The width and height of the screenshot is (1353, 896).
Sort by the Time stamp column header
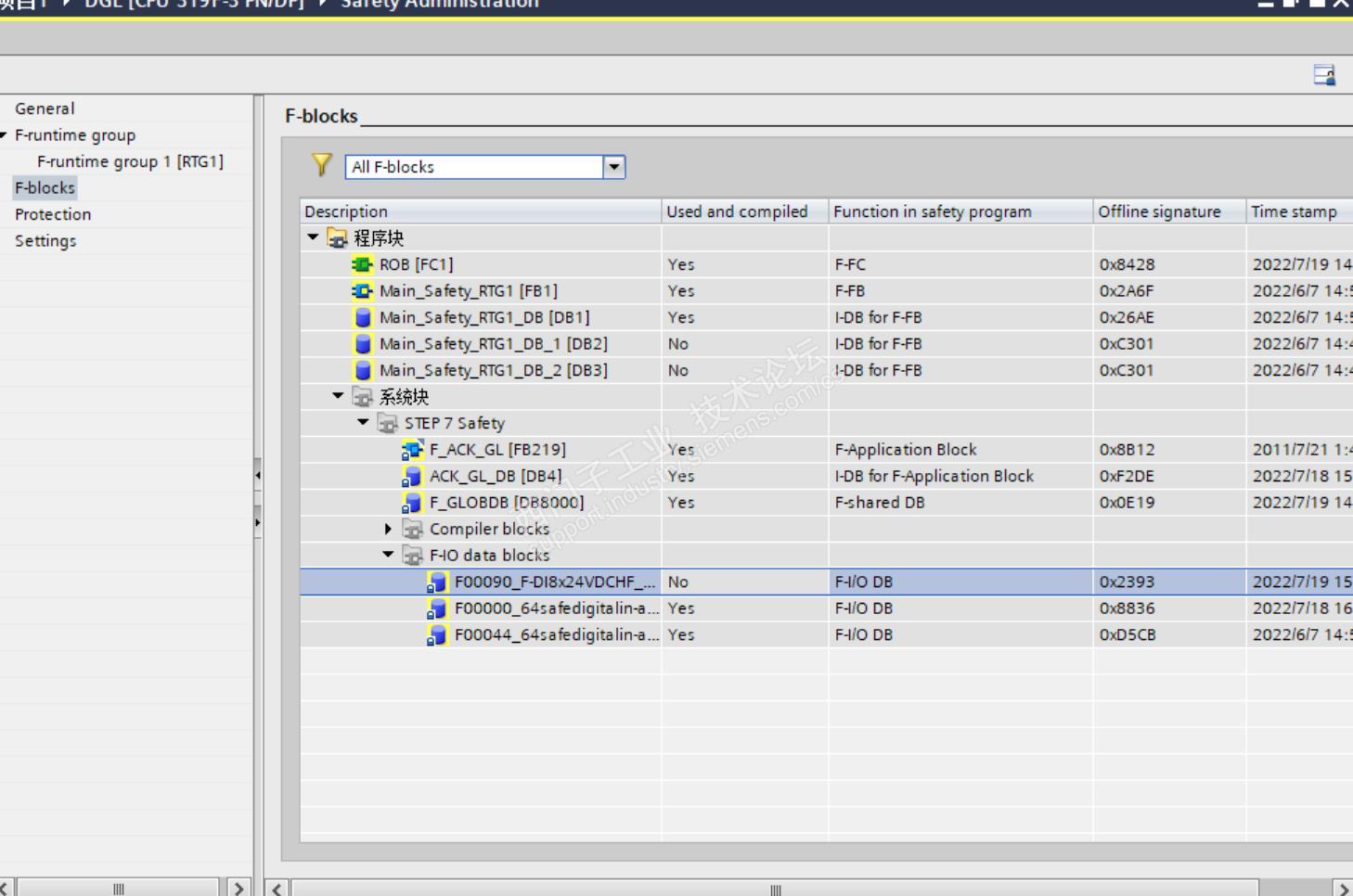(x=1299, y=211)
